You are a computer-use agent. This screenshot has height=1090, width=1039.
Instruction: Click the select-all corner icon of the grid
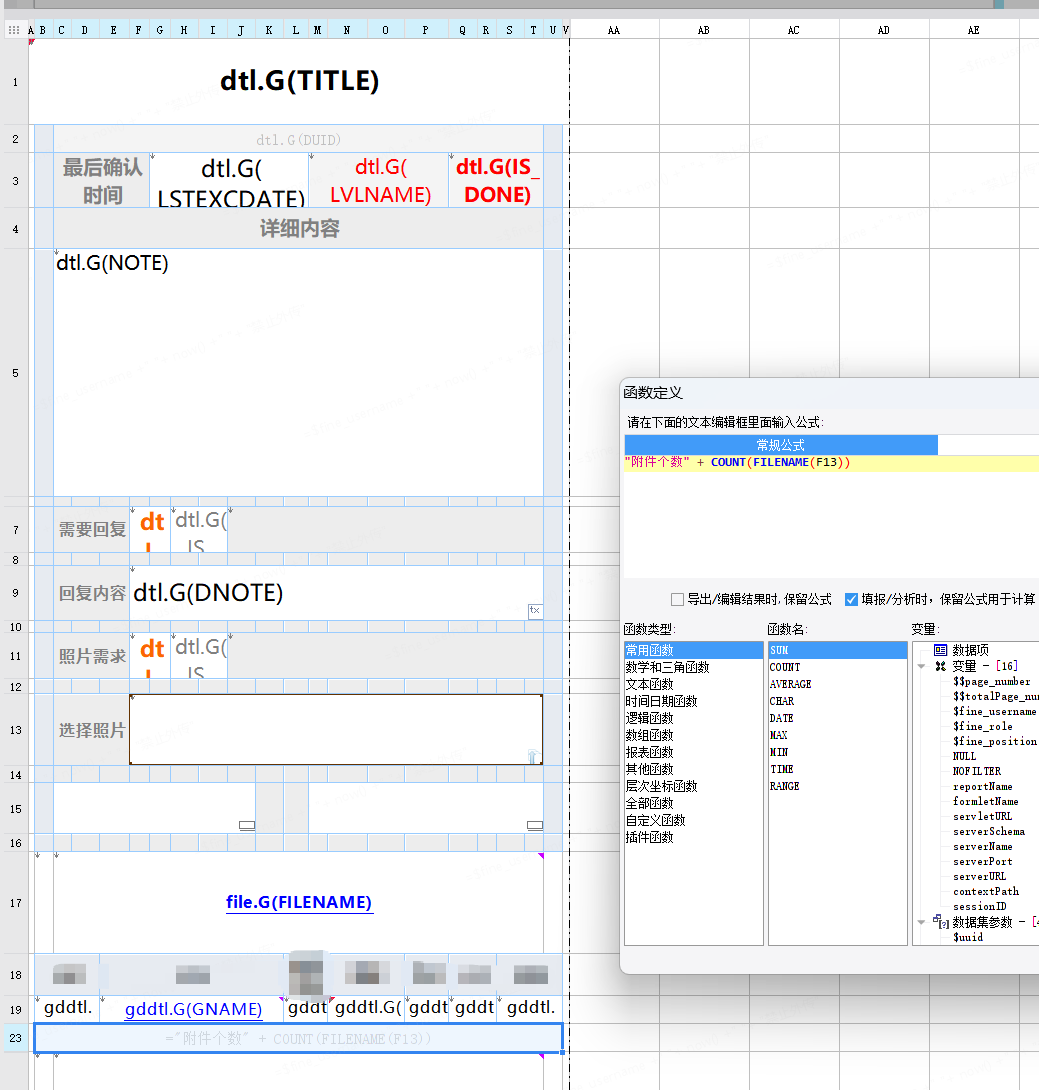coord(14,30)
